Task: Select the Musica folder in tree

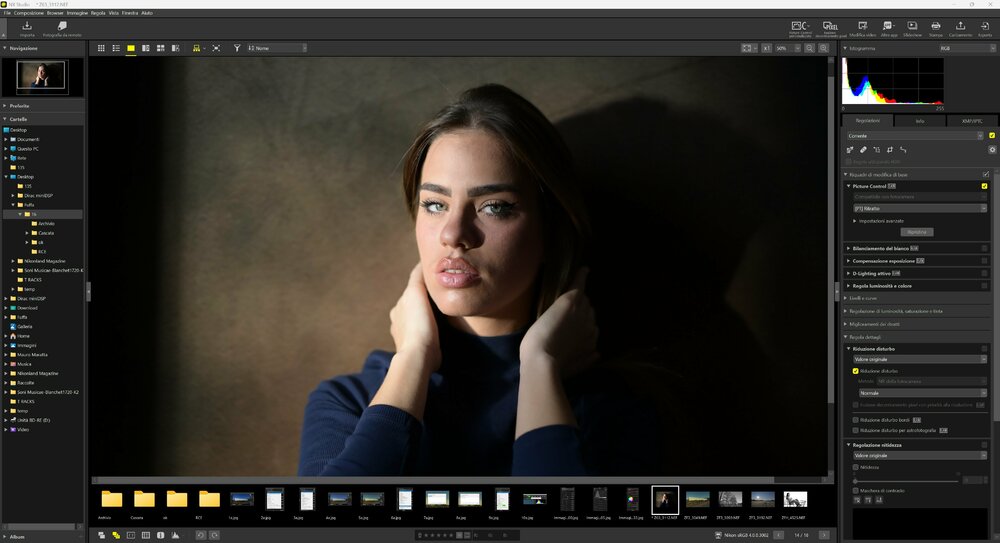Action: click(x=24, y=364)
